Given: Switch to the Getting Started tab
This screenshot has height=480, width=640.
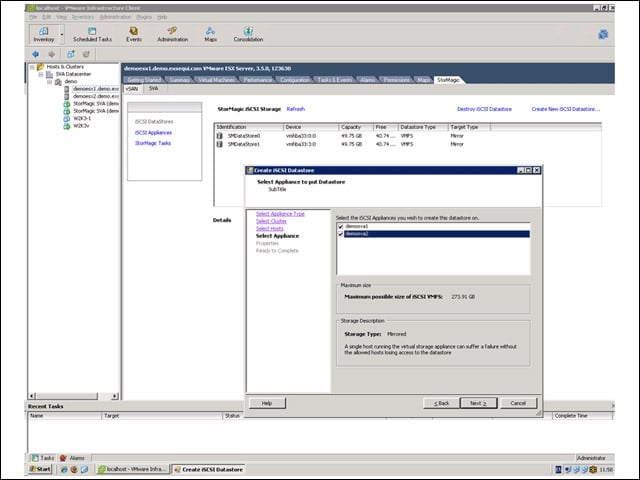Looking at the screenshot, I should [144, 80].
